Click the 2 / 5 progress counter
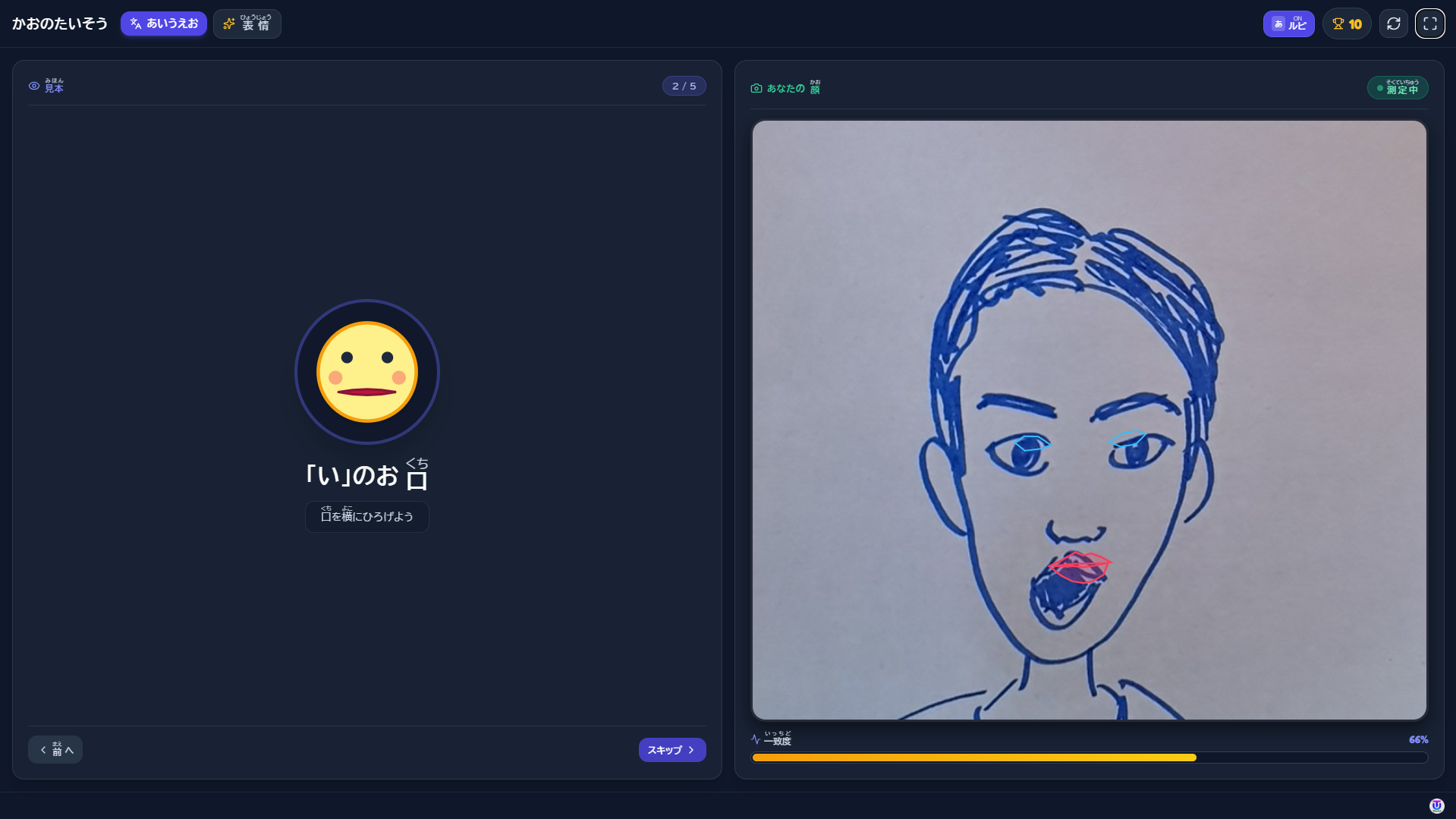Image resolution: width=1456 pixels, height=819 pixels. coord(684,86)
